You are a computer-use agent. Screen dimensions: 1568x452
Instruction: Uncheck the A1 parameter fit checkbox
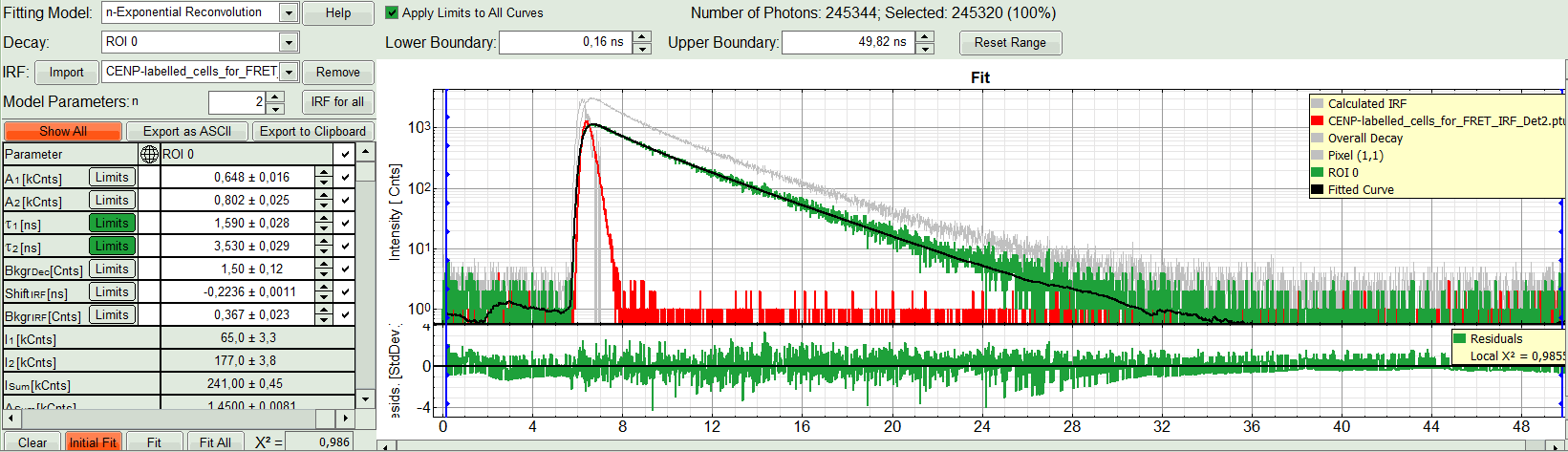[345, 178]
